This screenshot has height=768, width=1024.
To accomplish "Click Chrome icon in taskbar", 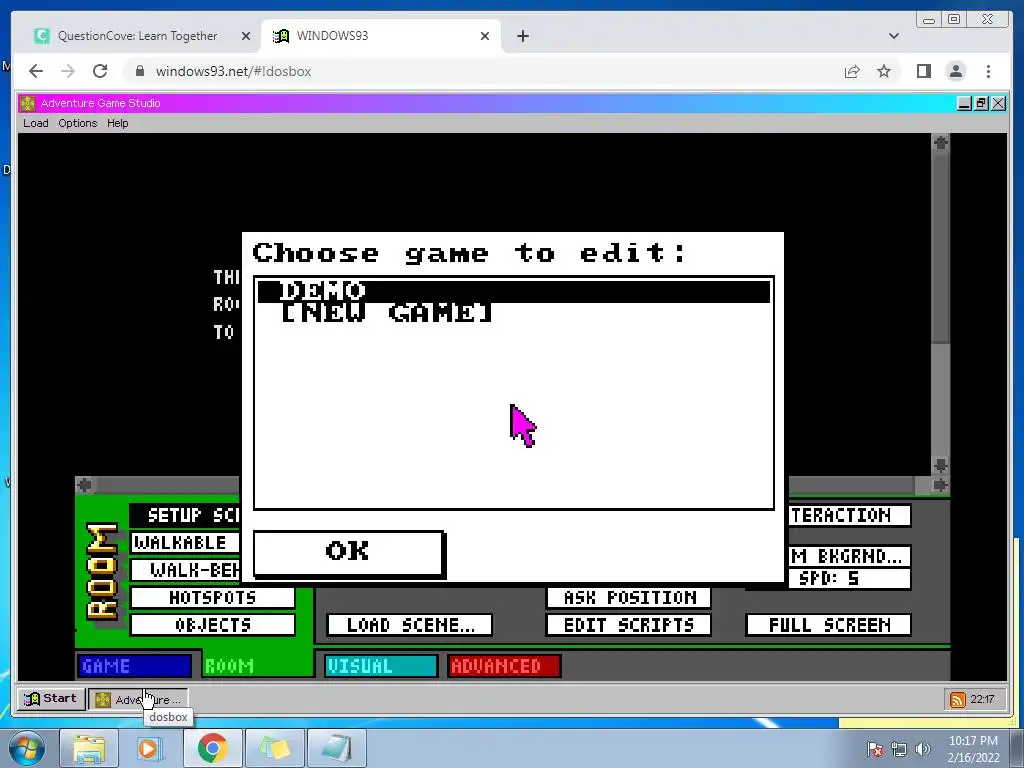I will 212,748.
